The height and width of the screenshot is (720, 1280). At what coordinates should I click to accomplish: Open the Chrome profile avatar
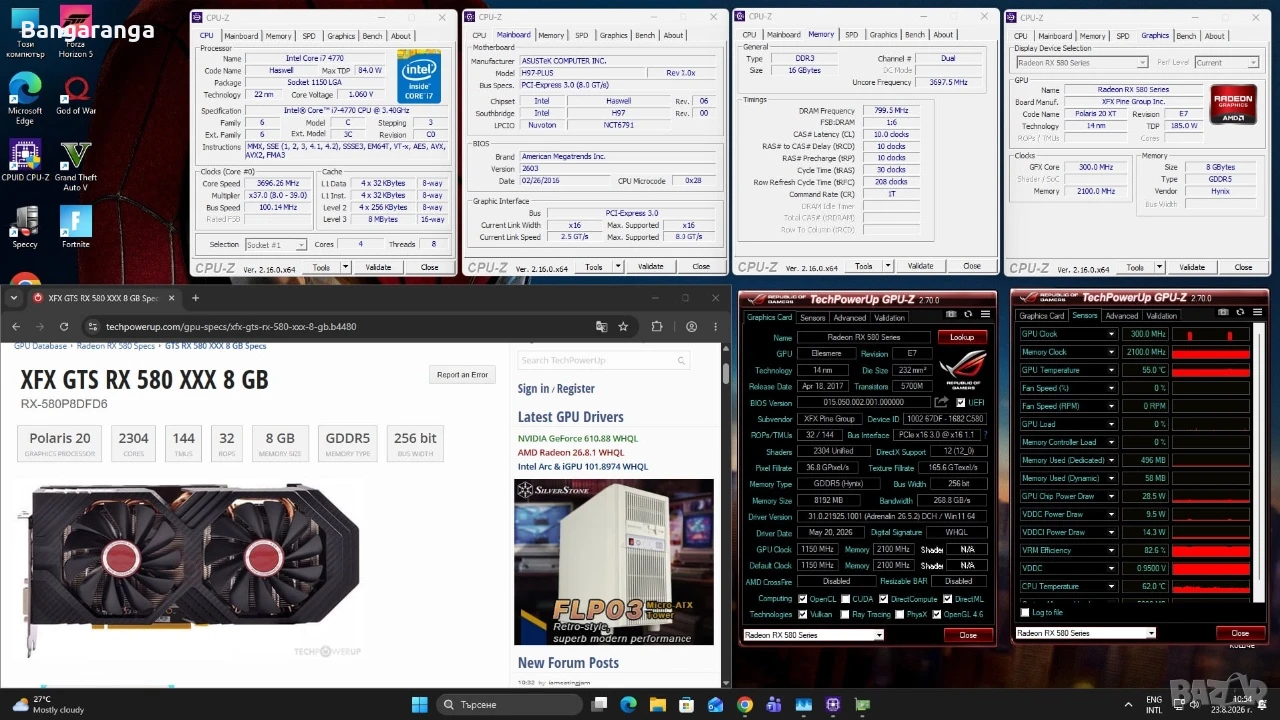[691, 326]
